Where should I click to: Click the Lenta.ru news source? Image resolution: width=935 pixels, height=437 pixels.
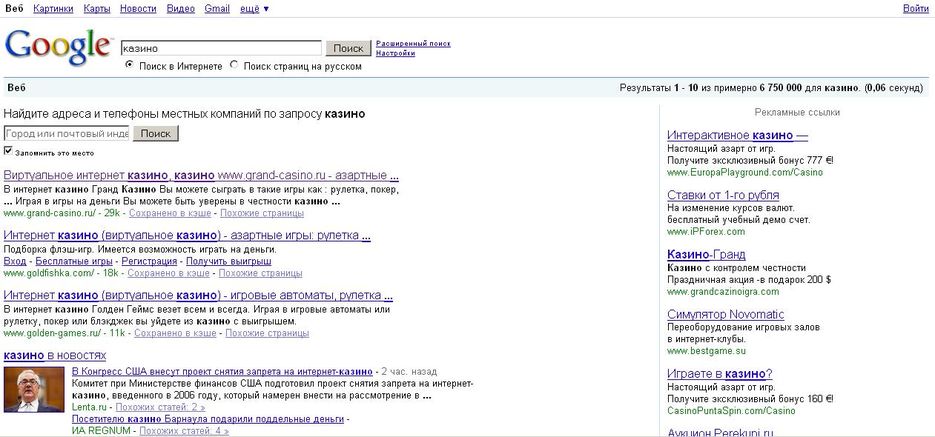coord(89,407)
